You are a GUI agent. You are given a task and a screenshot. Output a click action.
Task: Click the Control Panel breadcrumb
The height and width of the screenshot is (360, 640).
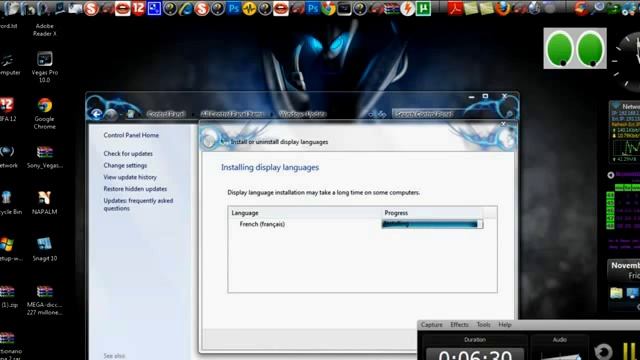[166, 114]
